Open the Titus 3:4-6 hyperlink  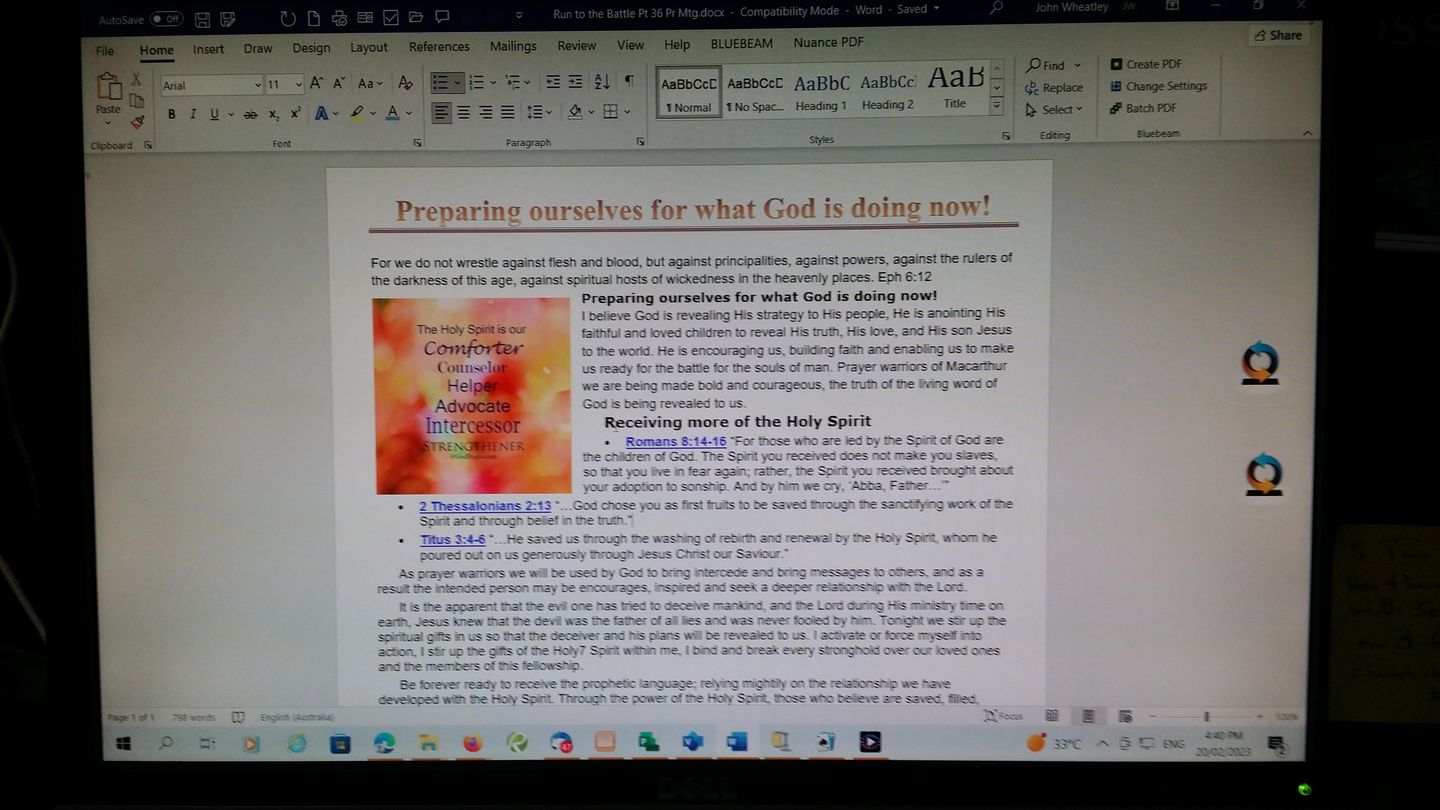coord(453,540)
